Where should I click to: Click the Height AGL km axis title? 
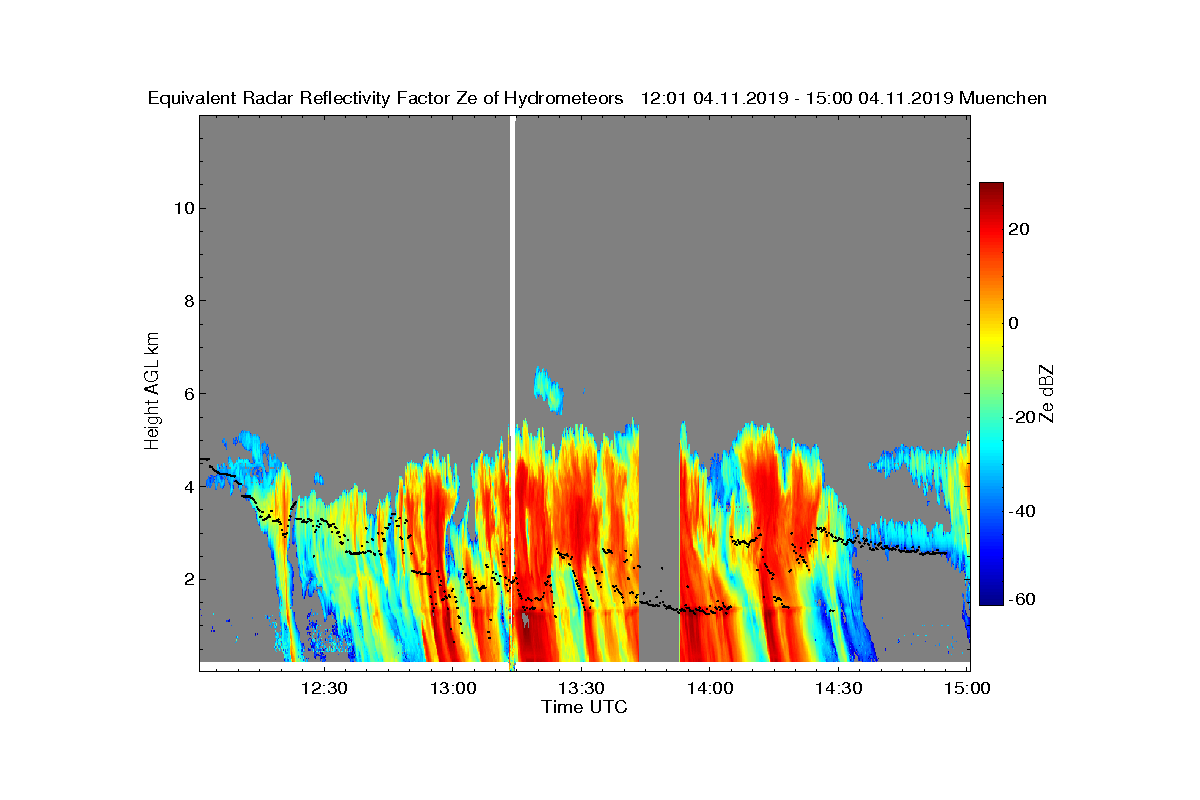(152, 390)
